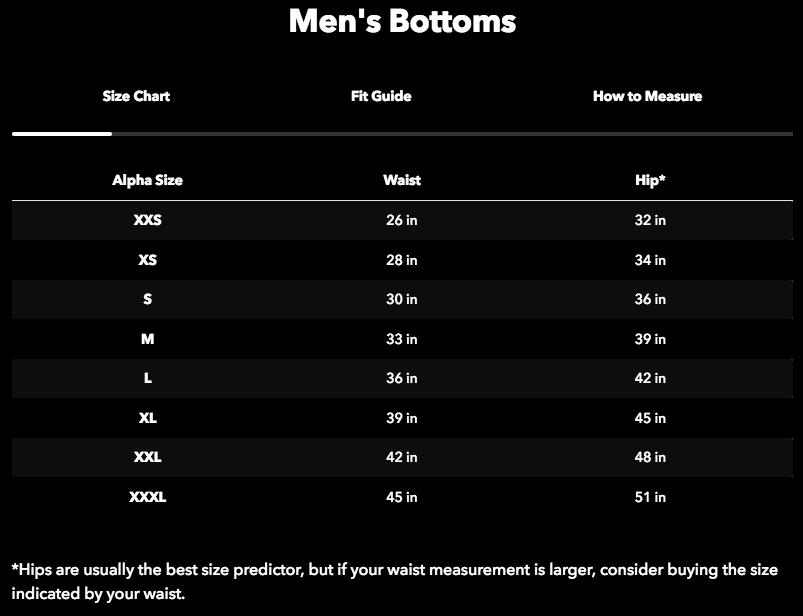803x616 pixels.
Task: Click the XL size row label
Action: coord(147,418)
